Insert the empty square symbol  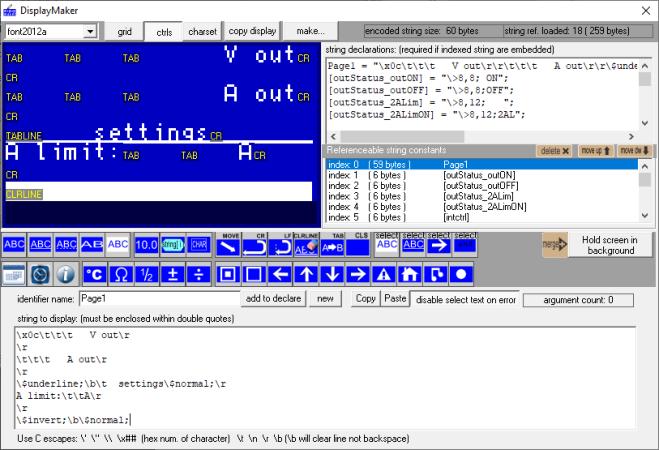(x=254, y=274)
